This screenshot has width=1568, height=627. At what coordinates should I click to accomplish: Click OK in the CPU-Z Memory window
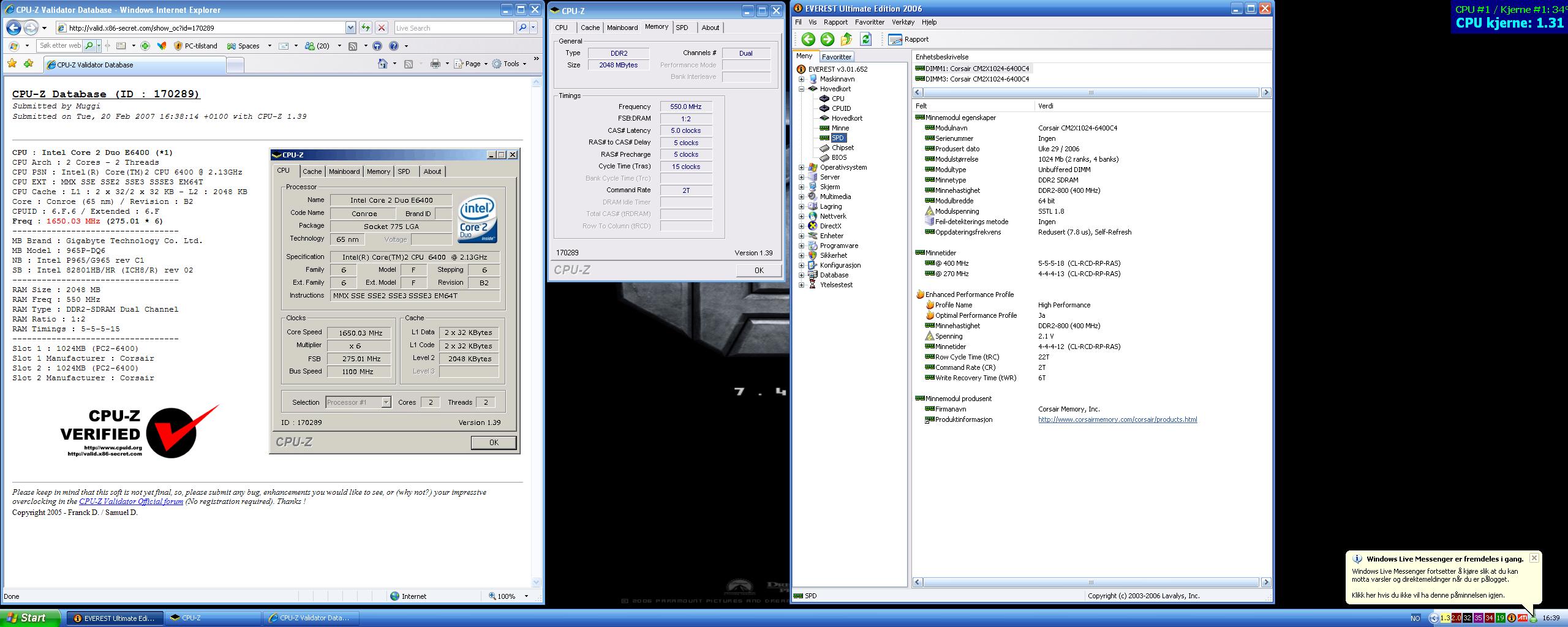(759, 270)
